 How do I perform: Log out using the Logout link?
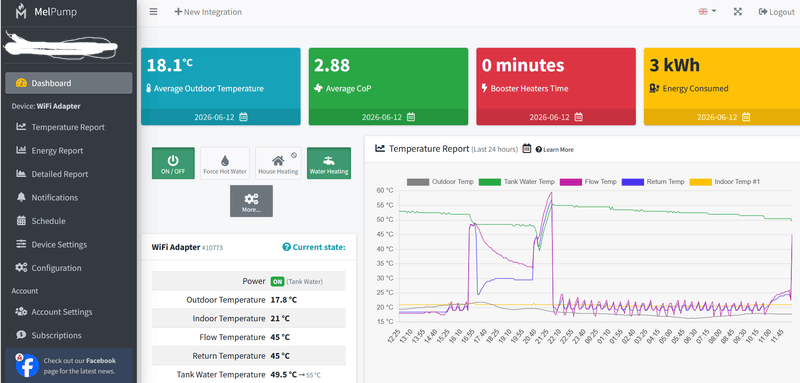pyautogui.click(x=777, y=12)
